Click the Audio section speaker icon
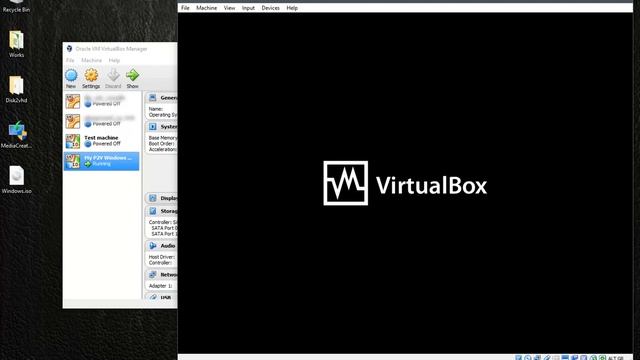Image resolution: width=640 pixels, height=360 pixels. tap(153, 246)
